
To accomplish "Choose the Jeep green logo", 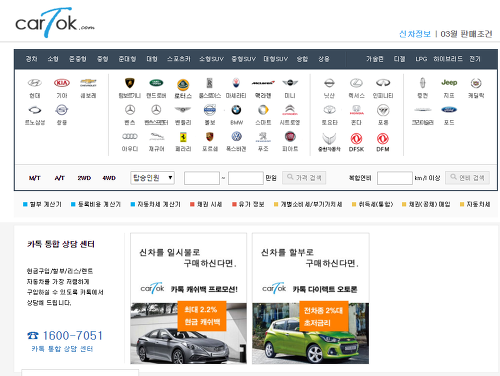I will (449, 82).
